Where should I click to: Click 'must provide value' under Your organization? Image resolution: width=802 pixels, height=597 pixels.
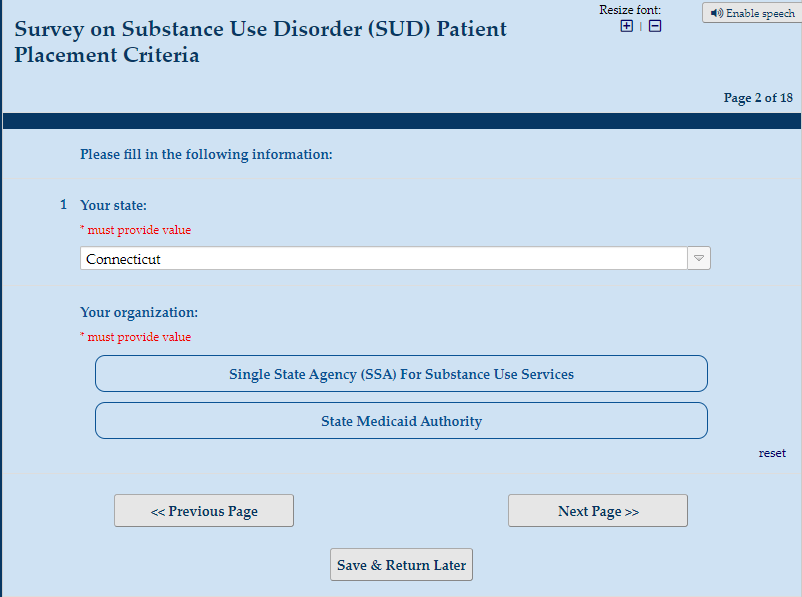(x=138, y=337)
